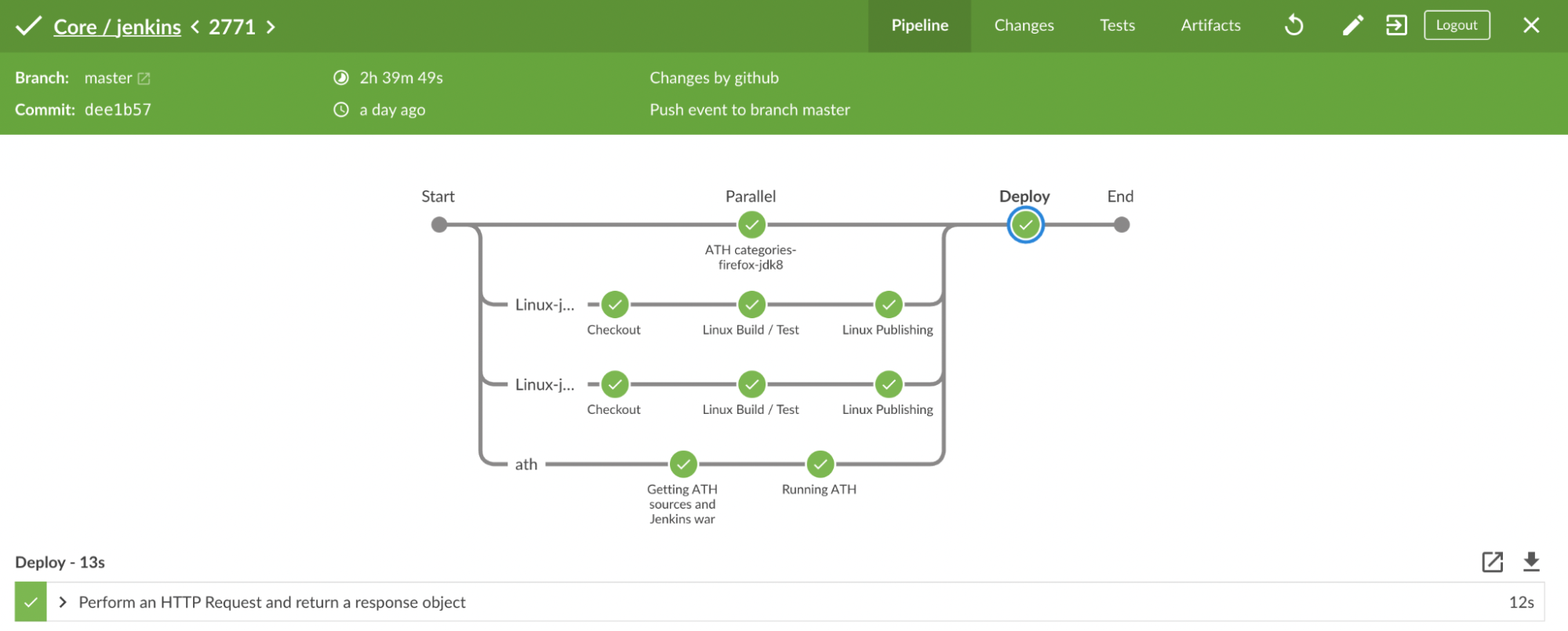Open the Core / jenkins link
1568x631 pixels.
tap(117, 27)
